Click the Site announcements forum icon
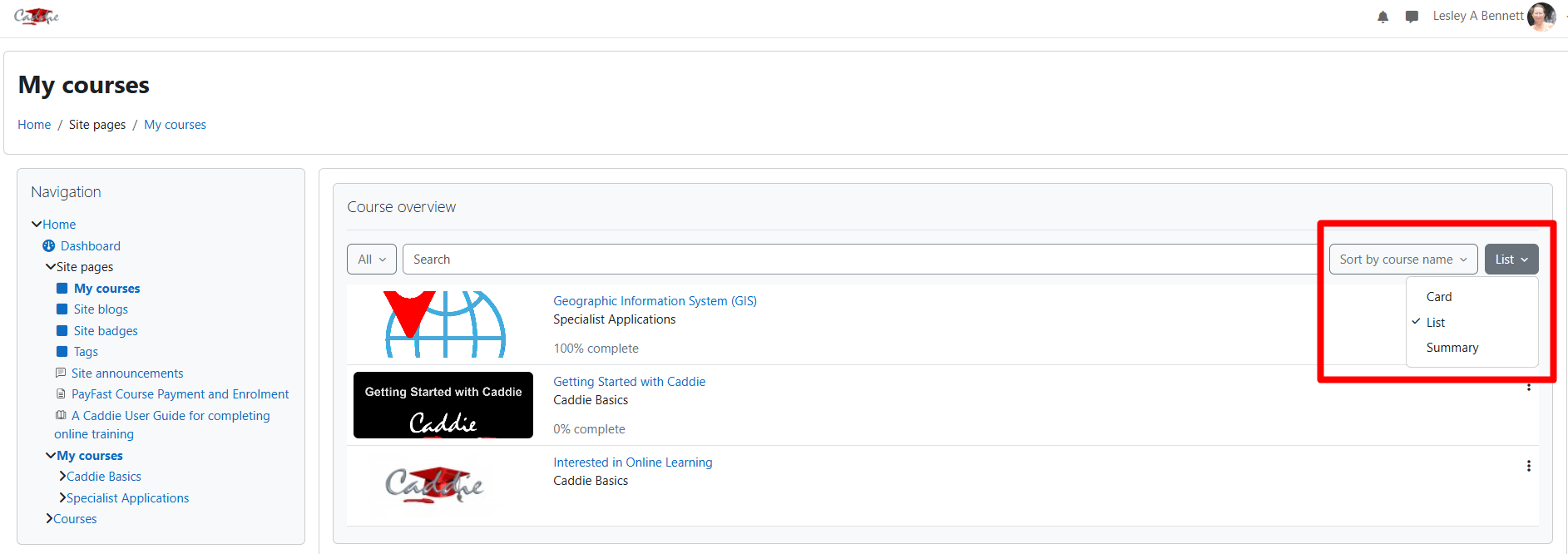Screen dimensions: 1568x554 pyautogui.click(x=61, y=373)
